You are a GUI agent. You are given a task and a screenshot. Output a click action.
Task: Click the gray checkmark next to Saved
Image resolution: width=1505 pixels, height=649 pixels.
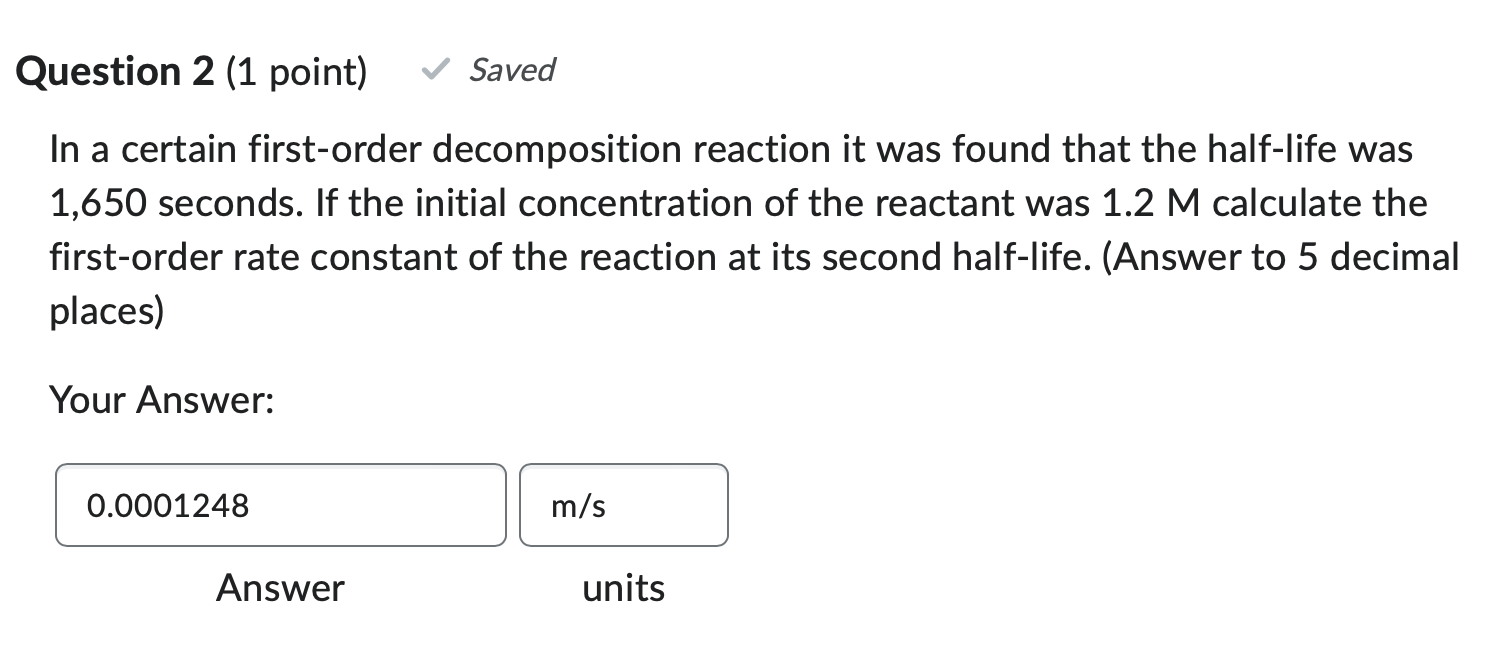pyautogui.click(x=434, y=70)
